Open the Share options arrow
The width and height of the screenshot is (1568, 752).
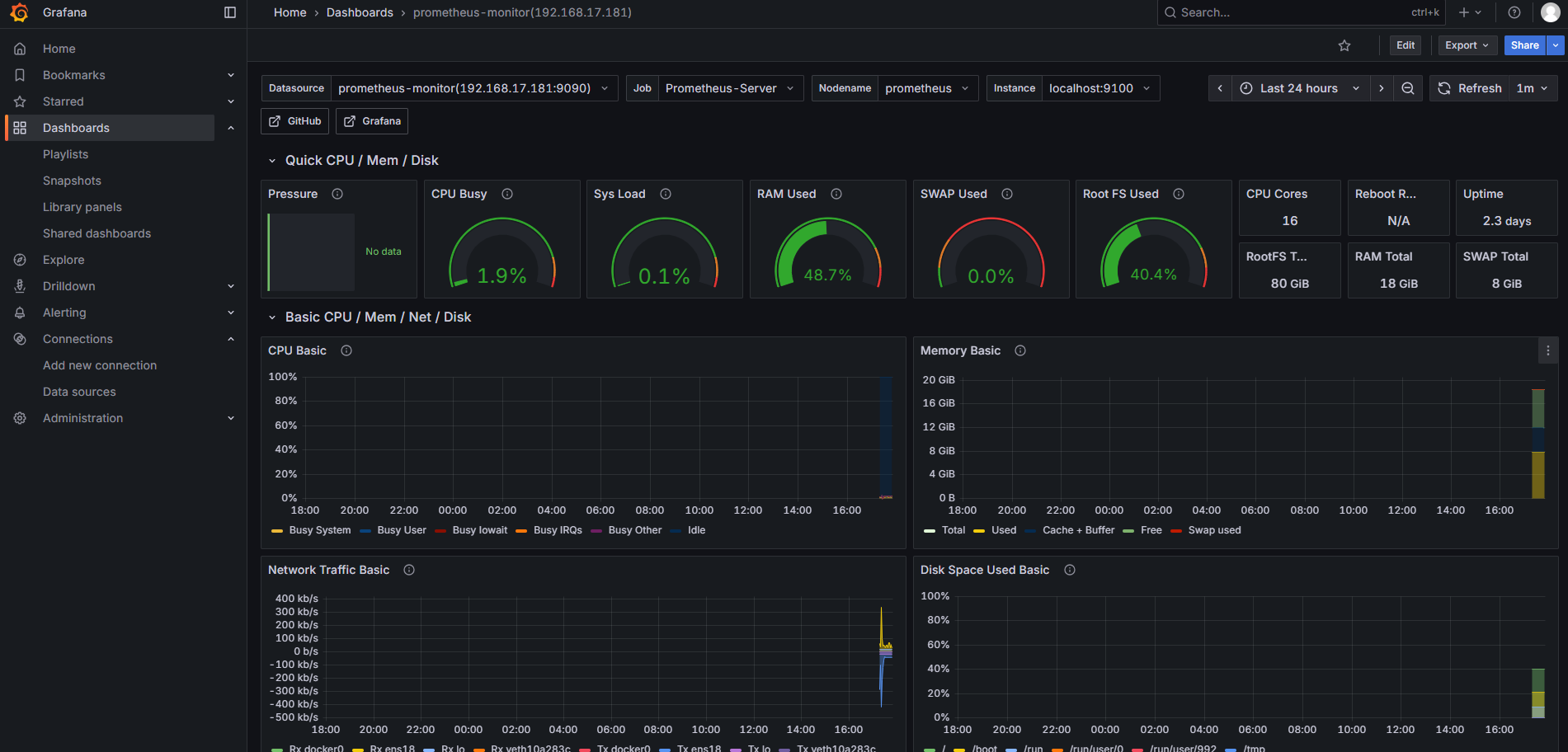click(x=1556, y=45)
